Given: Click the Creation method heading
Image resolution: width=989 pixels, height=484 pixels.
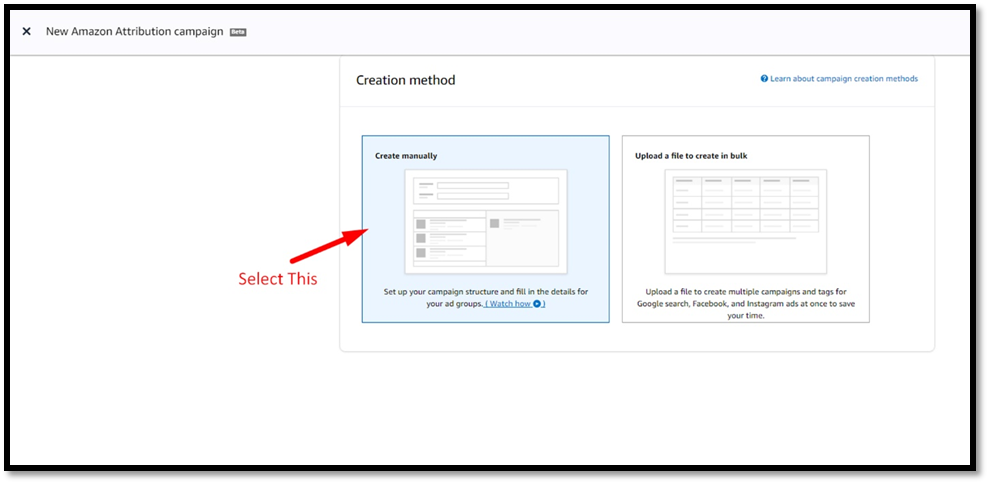Looking at the screenshot, I should [406, 80].
